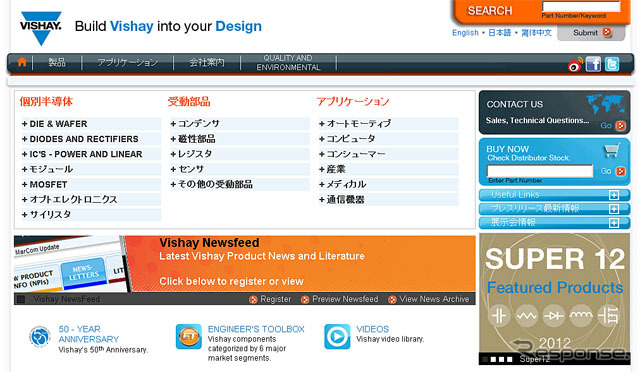The height and width of the screenshot is (372, 640).
Task: Open the Videos link
Action: [x=372, y=329]
